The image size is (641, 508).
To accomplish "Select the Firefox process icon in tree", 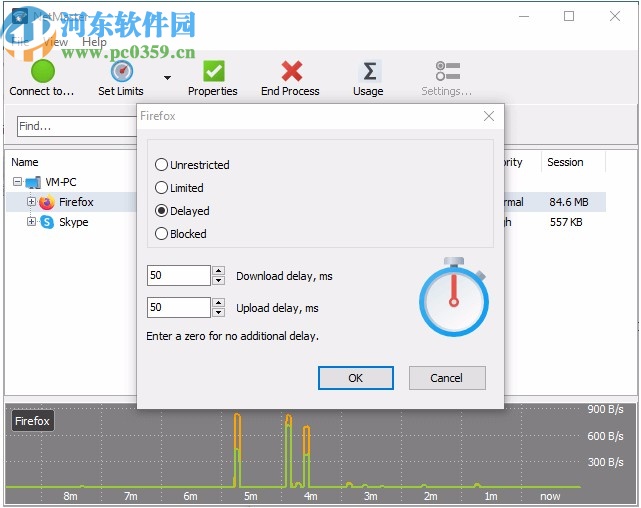I will coord(47,202).
